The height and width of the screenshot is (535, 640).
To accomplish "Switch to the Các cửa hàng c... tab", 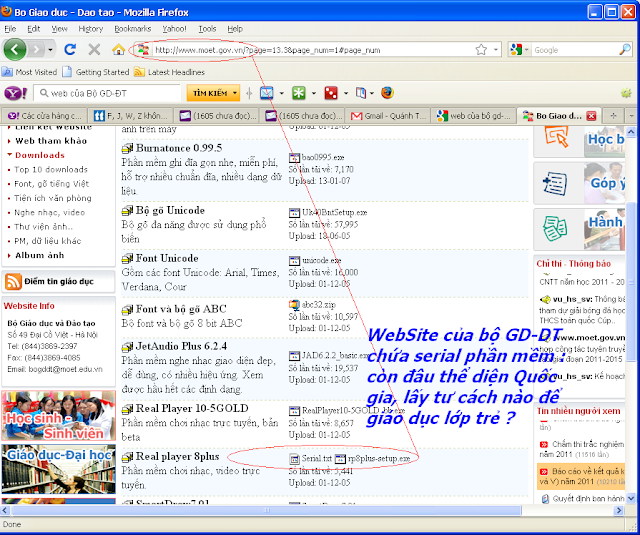I will (x=44, y=116).
